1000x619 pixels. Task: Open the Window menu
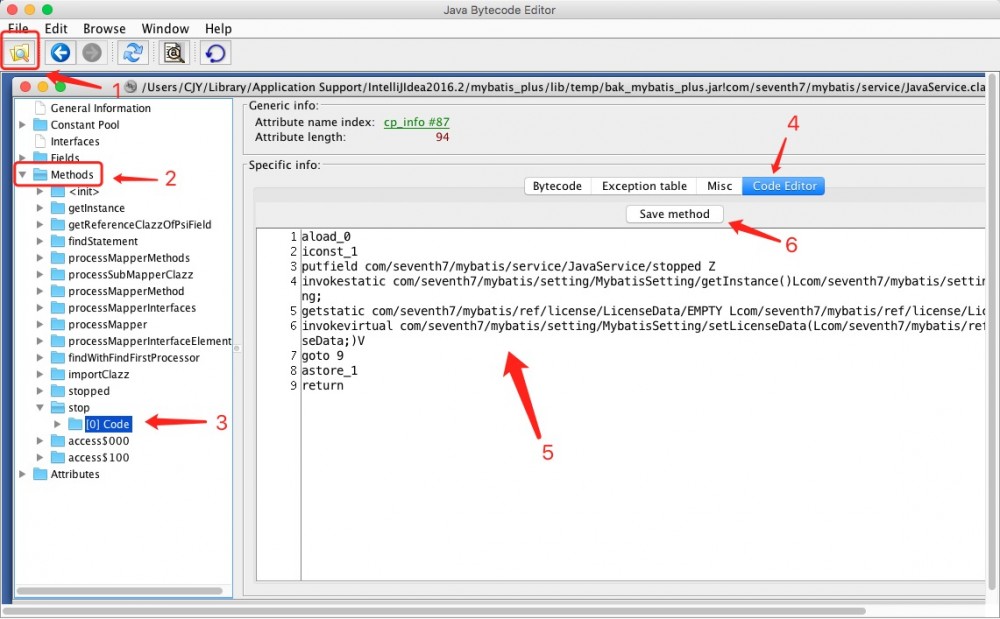point(165,28)
